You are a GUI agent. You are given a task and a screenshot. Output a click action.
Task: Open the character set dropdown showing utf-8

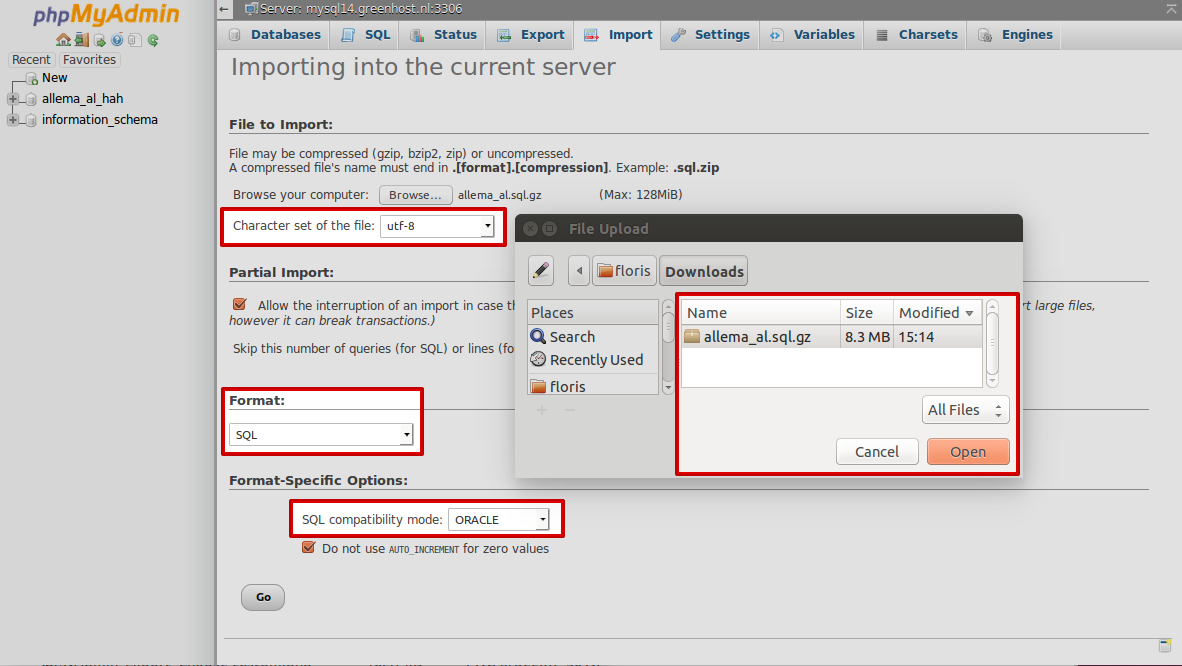(x=437, y=226)
